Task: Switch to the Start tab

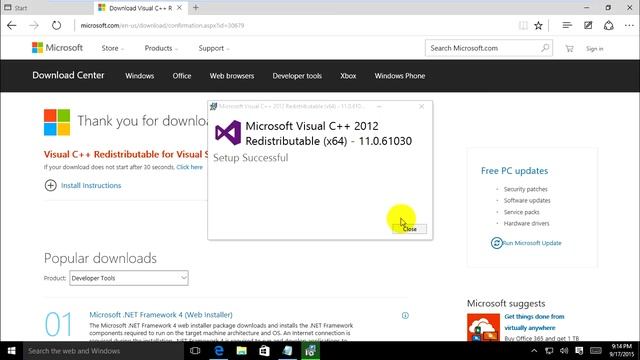Action: point(47,8)
